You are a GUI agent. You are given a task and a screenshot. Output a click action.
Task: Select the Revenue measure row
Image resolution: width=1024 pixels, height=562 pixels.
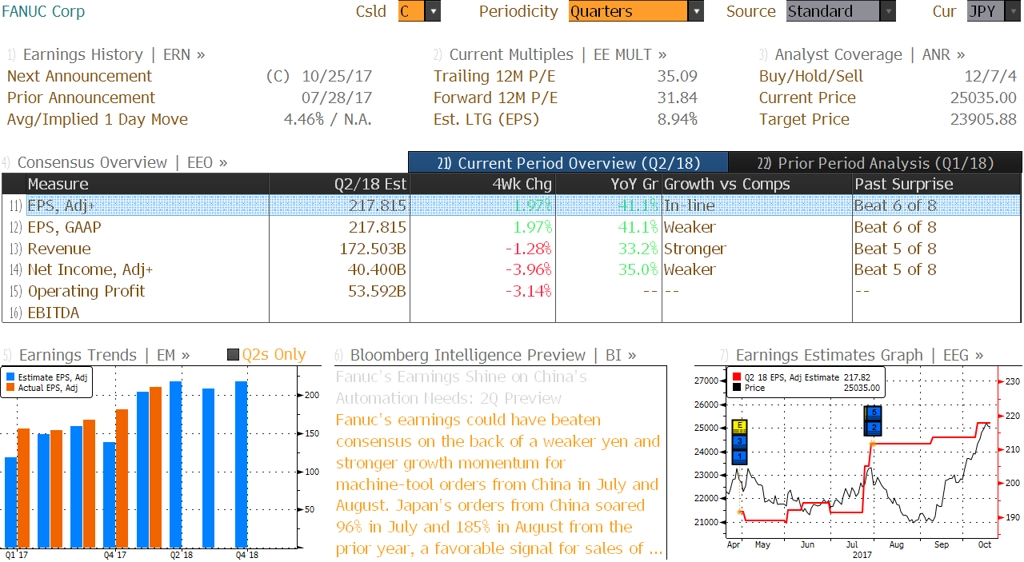pos(511,249)
